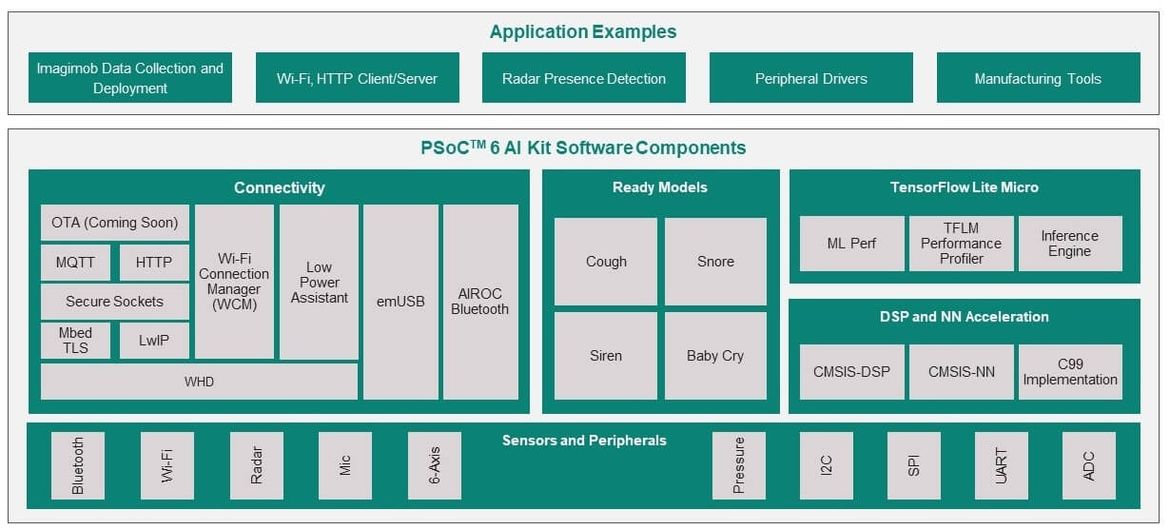Select the ML Perf block

(851, 243)
